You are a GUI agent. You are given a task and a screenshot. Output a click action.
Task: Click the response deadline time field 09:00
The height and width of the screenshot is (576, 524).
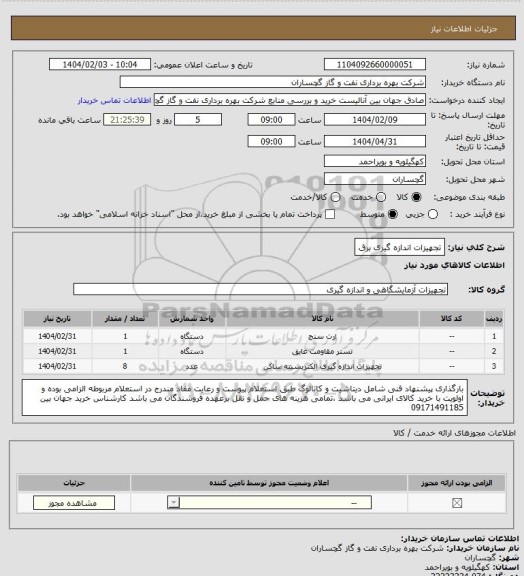tap(271, 120)
